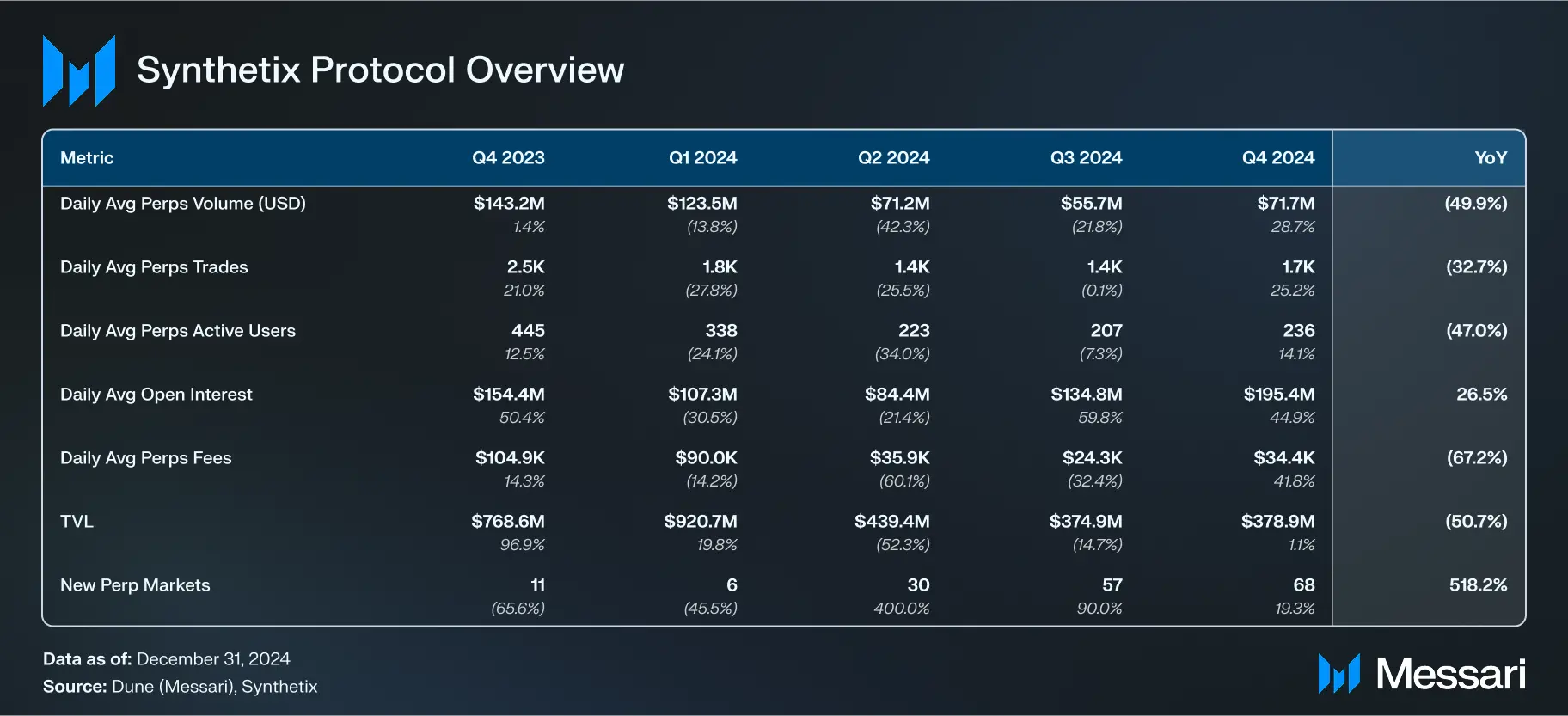1568x716 pixels.
Task: Click the Q4 2024 column header
Action: tap(1277, 158)
